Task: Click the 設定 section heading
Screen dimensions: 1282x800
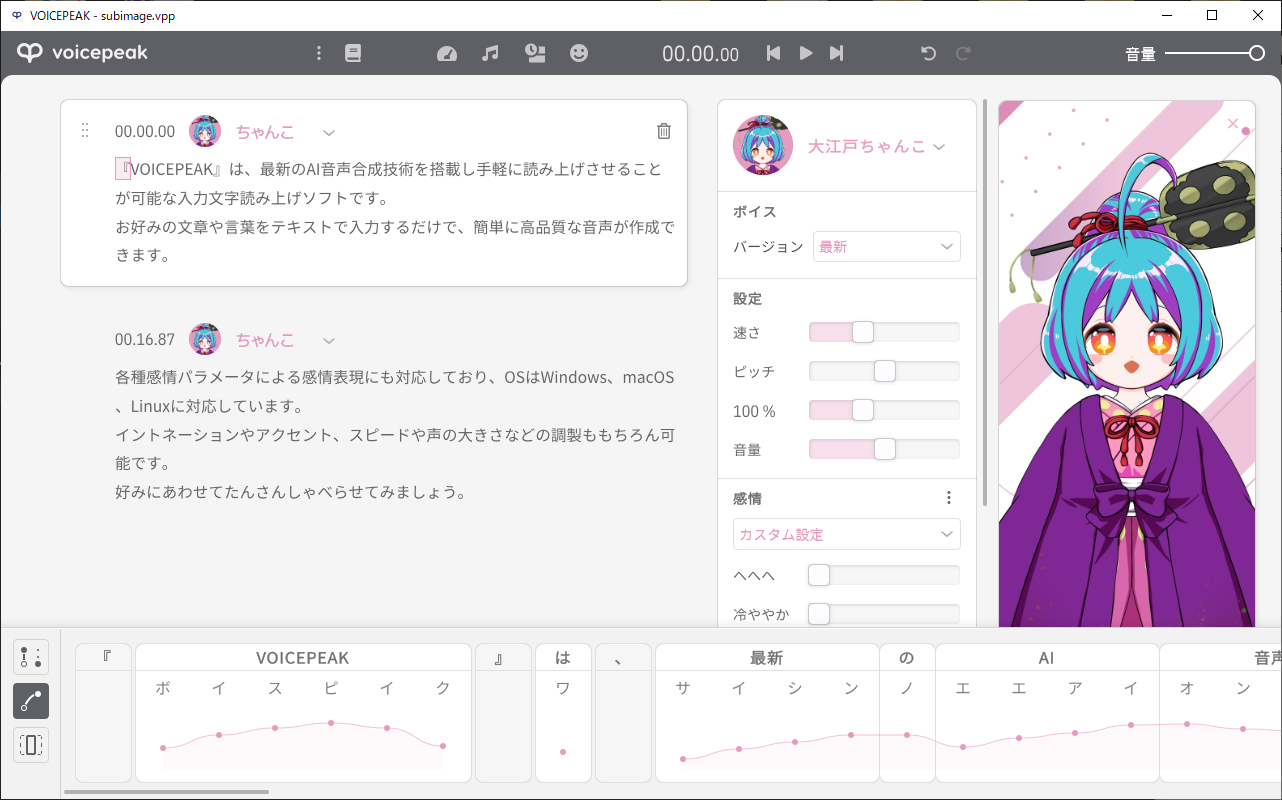Action: [747, 298]
